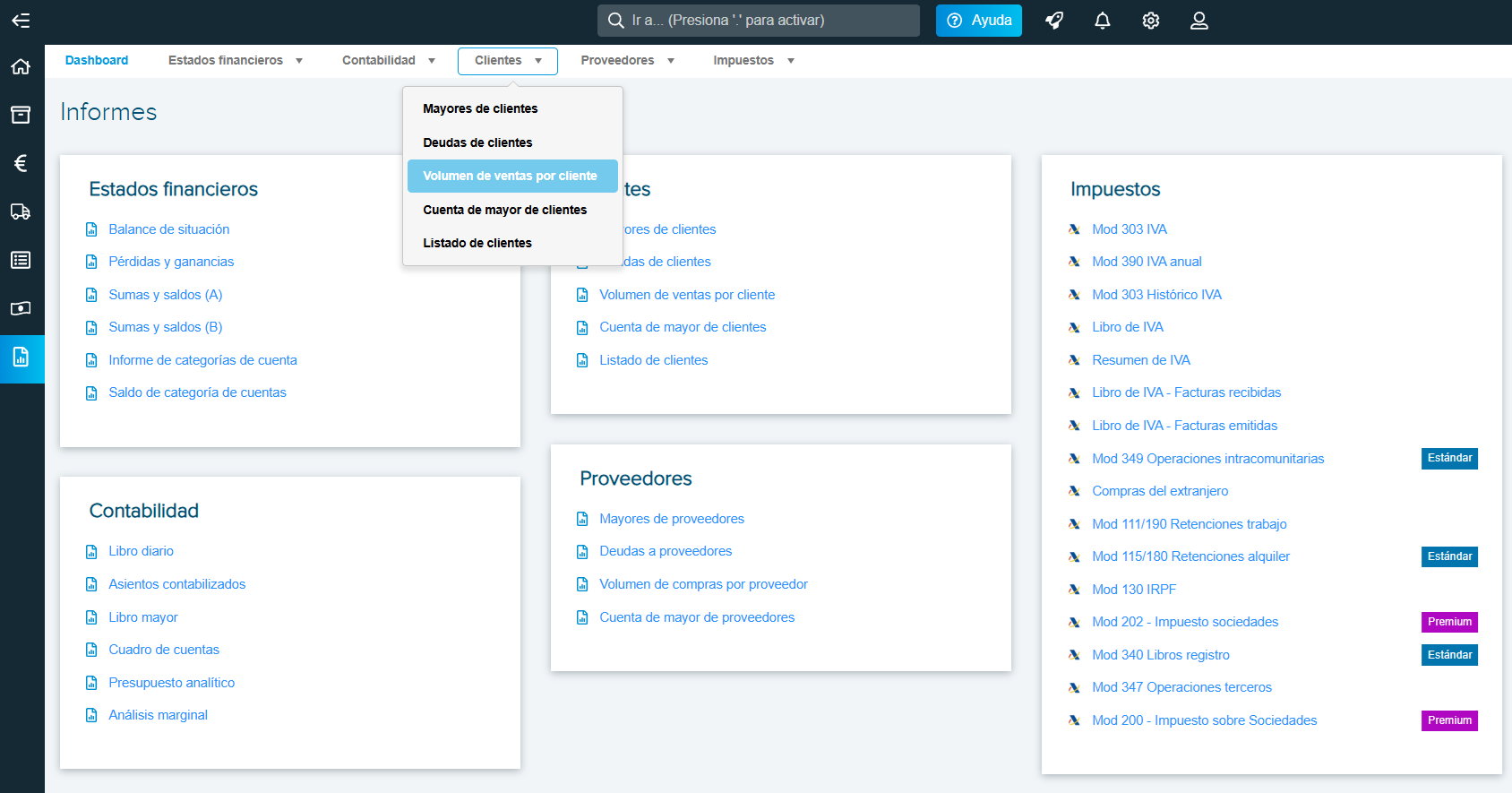The height and width of the screenshot is (793, 1512).
Task: Open the archive box icon in the sidebar
Action: pos(21,115)
